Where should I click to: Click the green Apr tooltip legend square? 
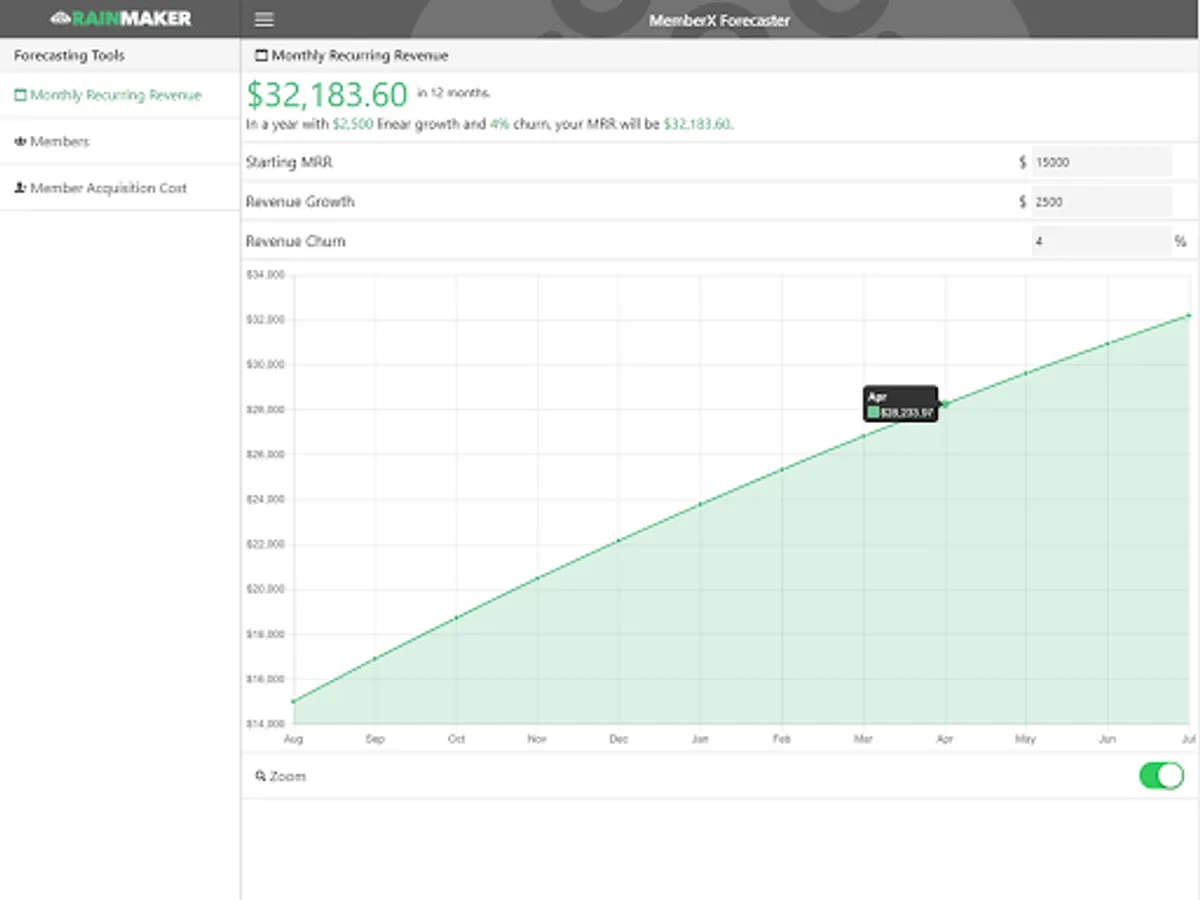pyautogui.click(x=874, y=412)
